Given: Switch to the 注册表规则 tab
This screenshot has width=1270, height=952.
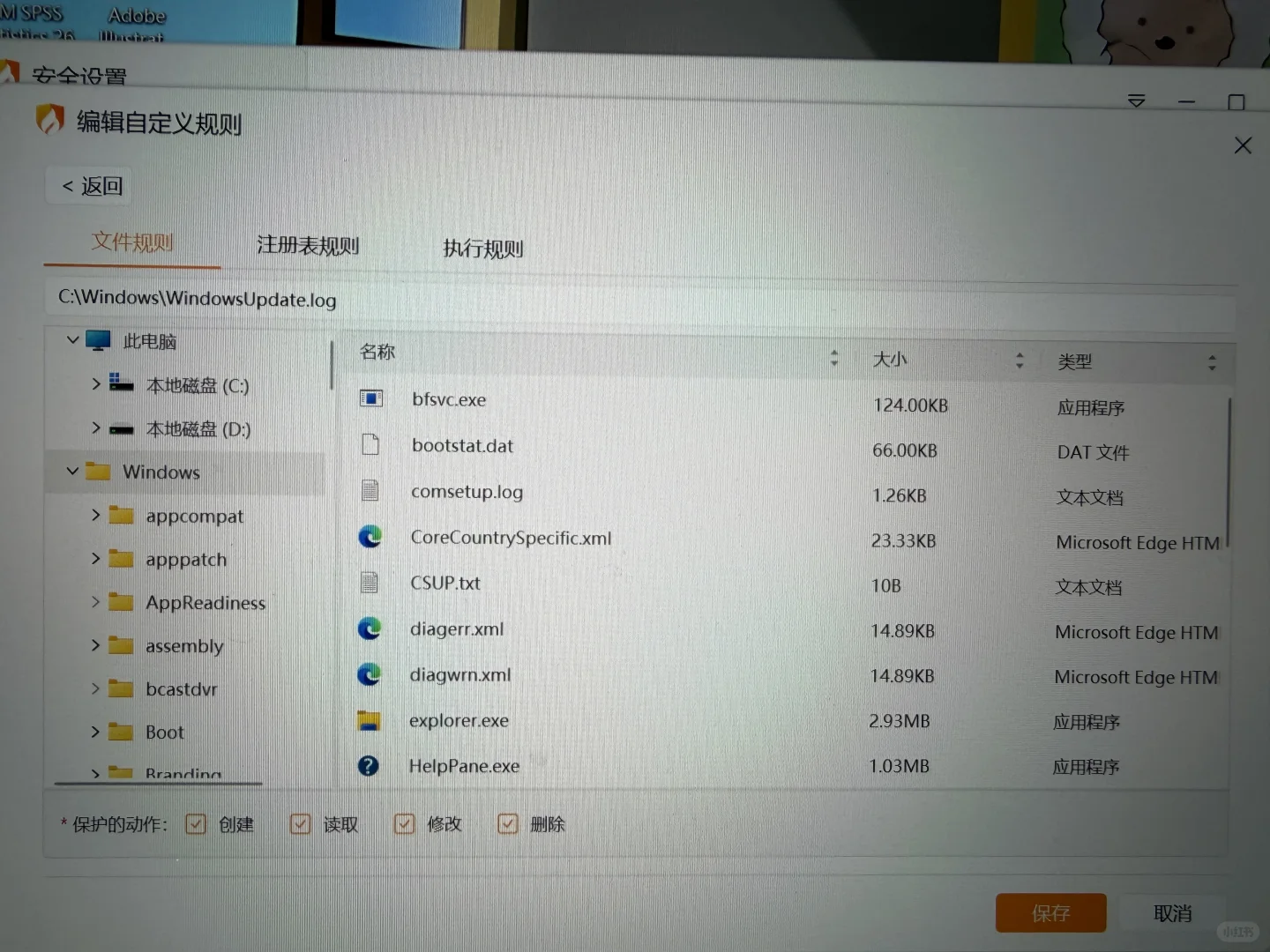Looking at the screenshot, I should pos(307,246).
